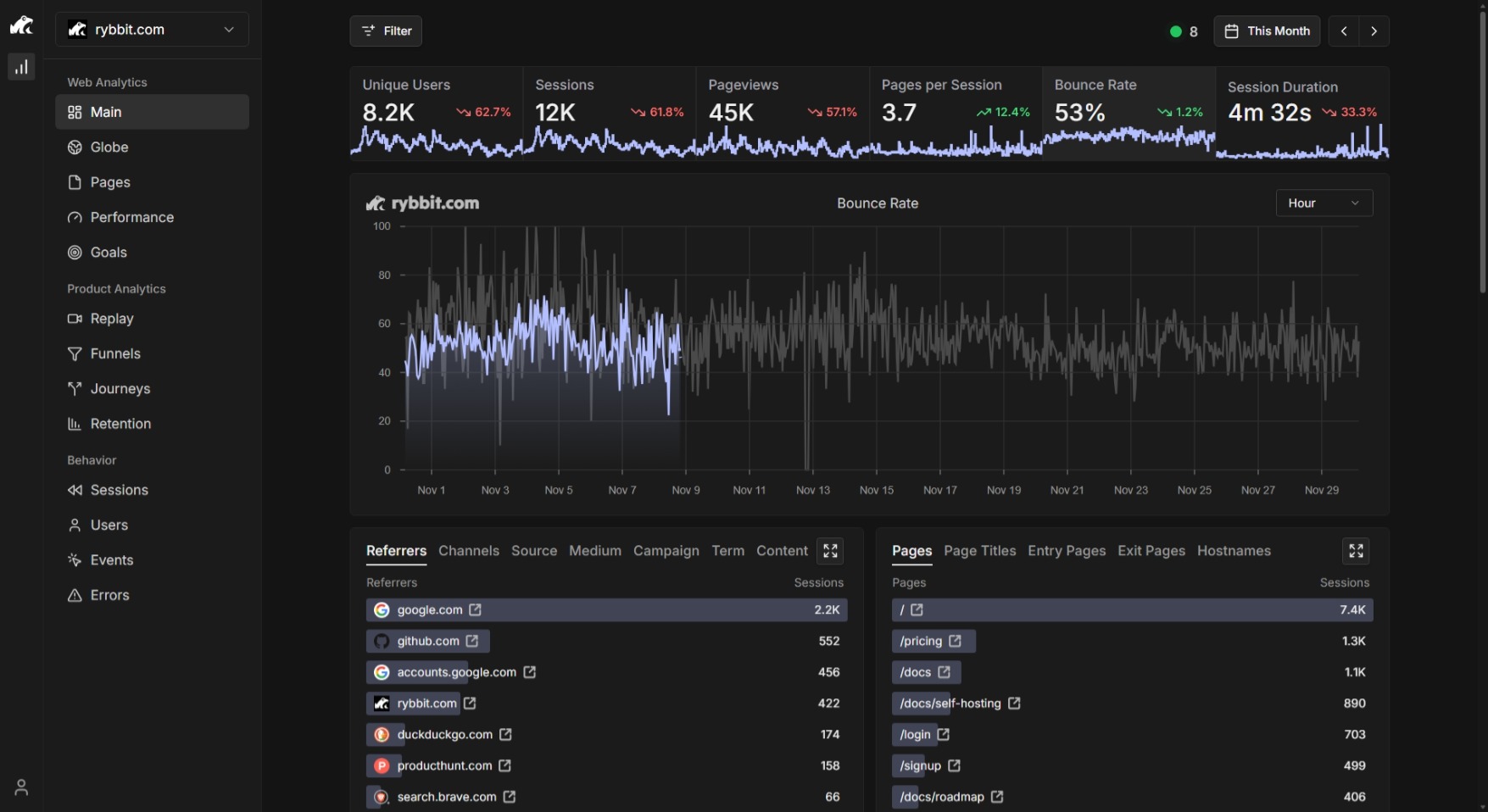Image resolution: width=1488 pixels, height=812 pixels.
Task: Switch to the Entry Pages tab
Action: click(x=1067, y=551)
